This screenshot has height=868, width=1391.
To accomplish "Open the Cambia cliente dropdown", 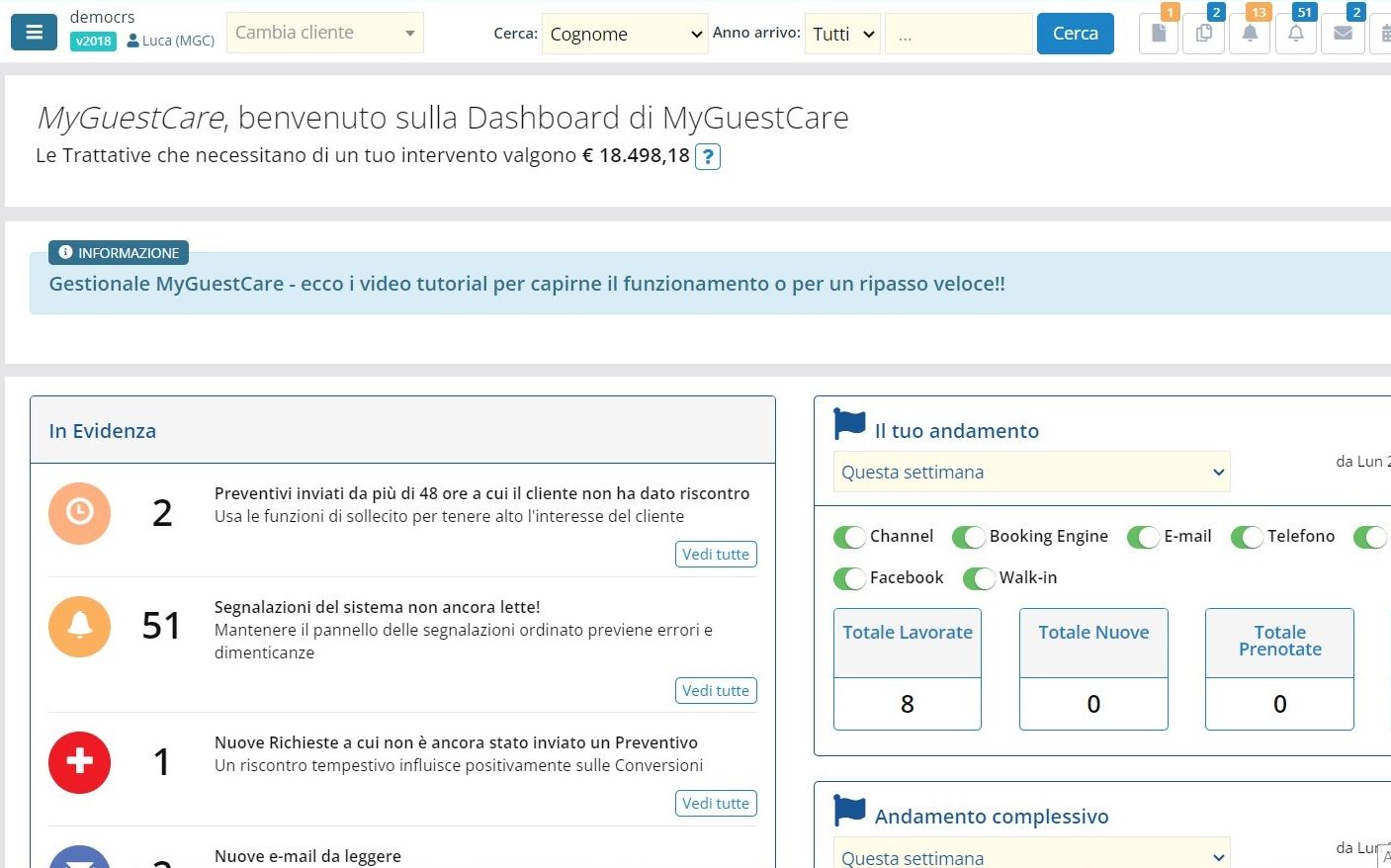I will (x=325, y=33).
